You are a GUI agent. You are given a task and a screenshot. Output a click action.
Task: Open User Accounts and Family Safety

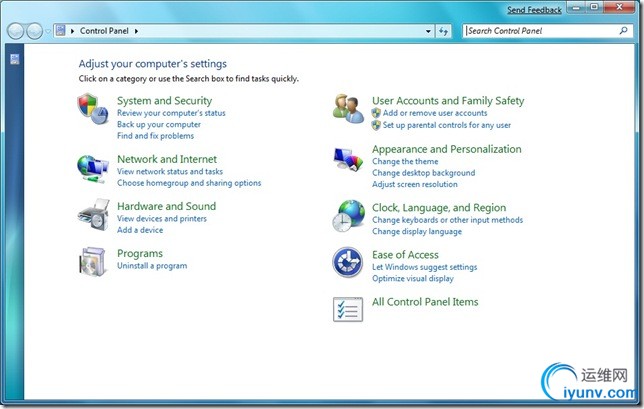click(x=448, y=101)
